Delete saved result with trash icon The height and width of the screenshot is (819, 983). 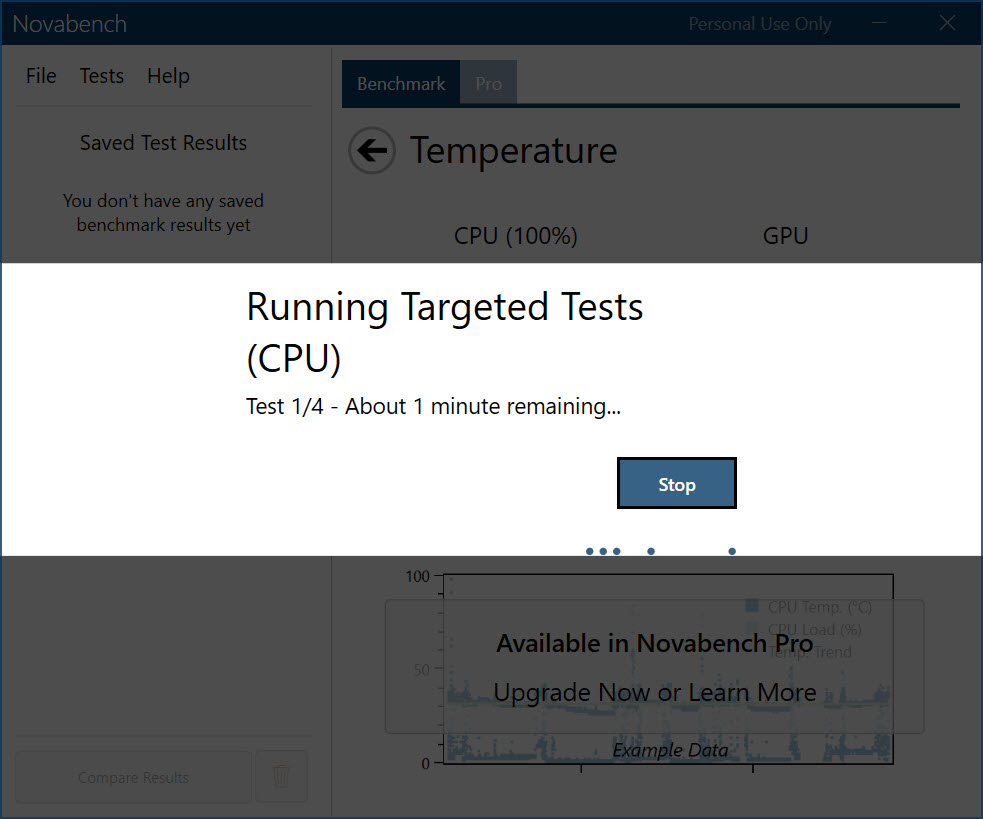pyautogui.click(x=281, y=777)
